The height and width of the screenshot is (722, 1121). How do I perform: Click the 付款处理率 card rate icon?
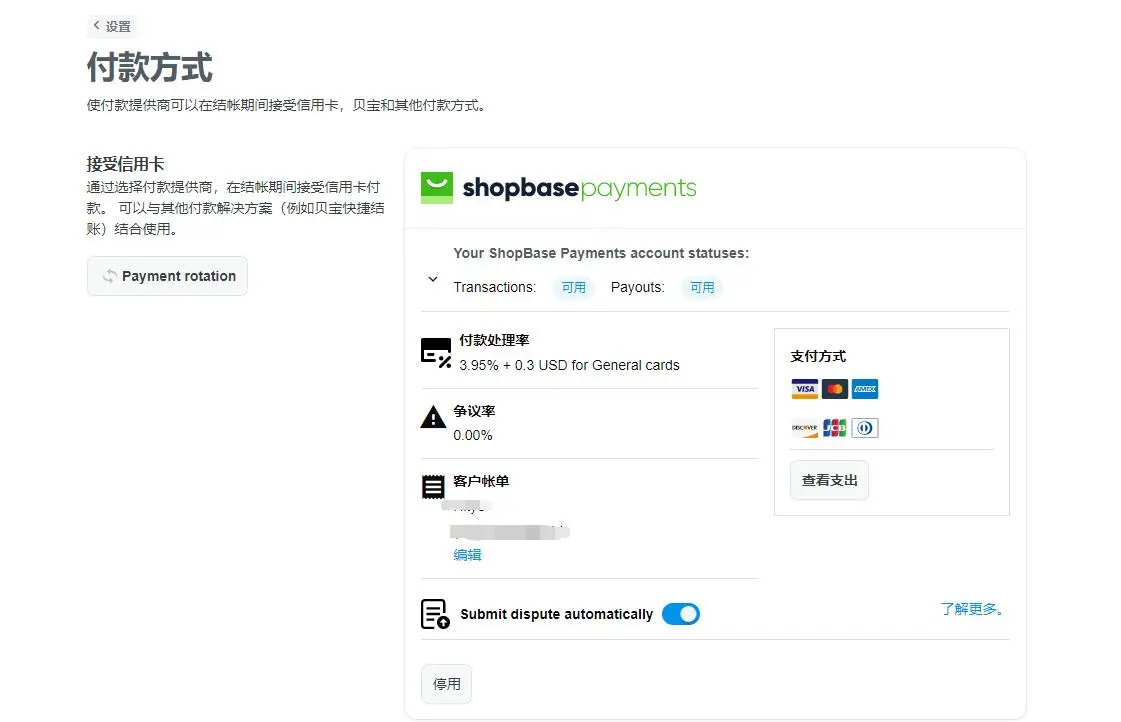[436, 352]
